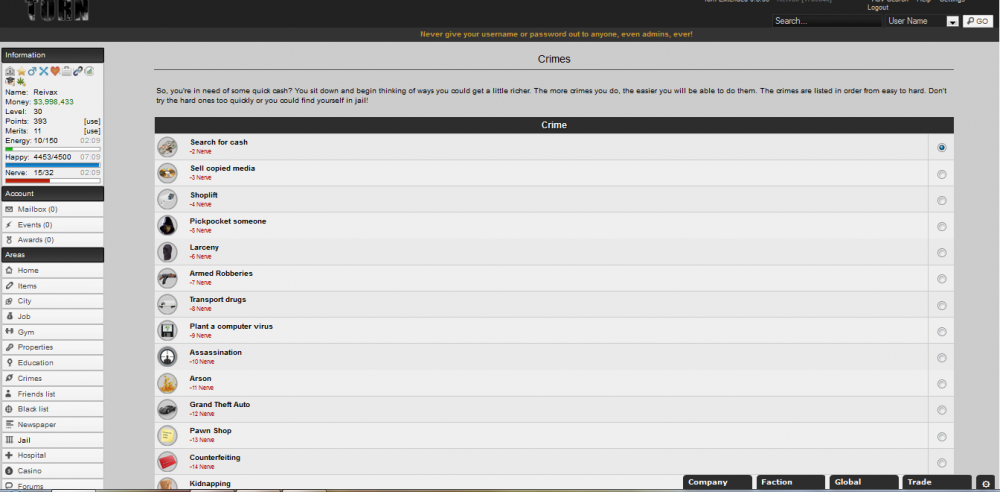This screenshot has width=1000, height=492.
Task: Click the Counterfeiting red icon
Action: tap(167, 461)
